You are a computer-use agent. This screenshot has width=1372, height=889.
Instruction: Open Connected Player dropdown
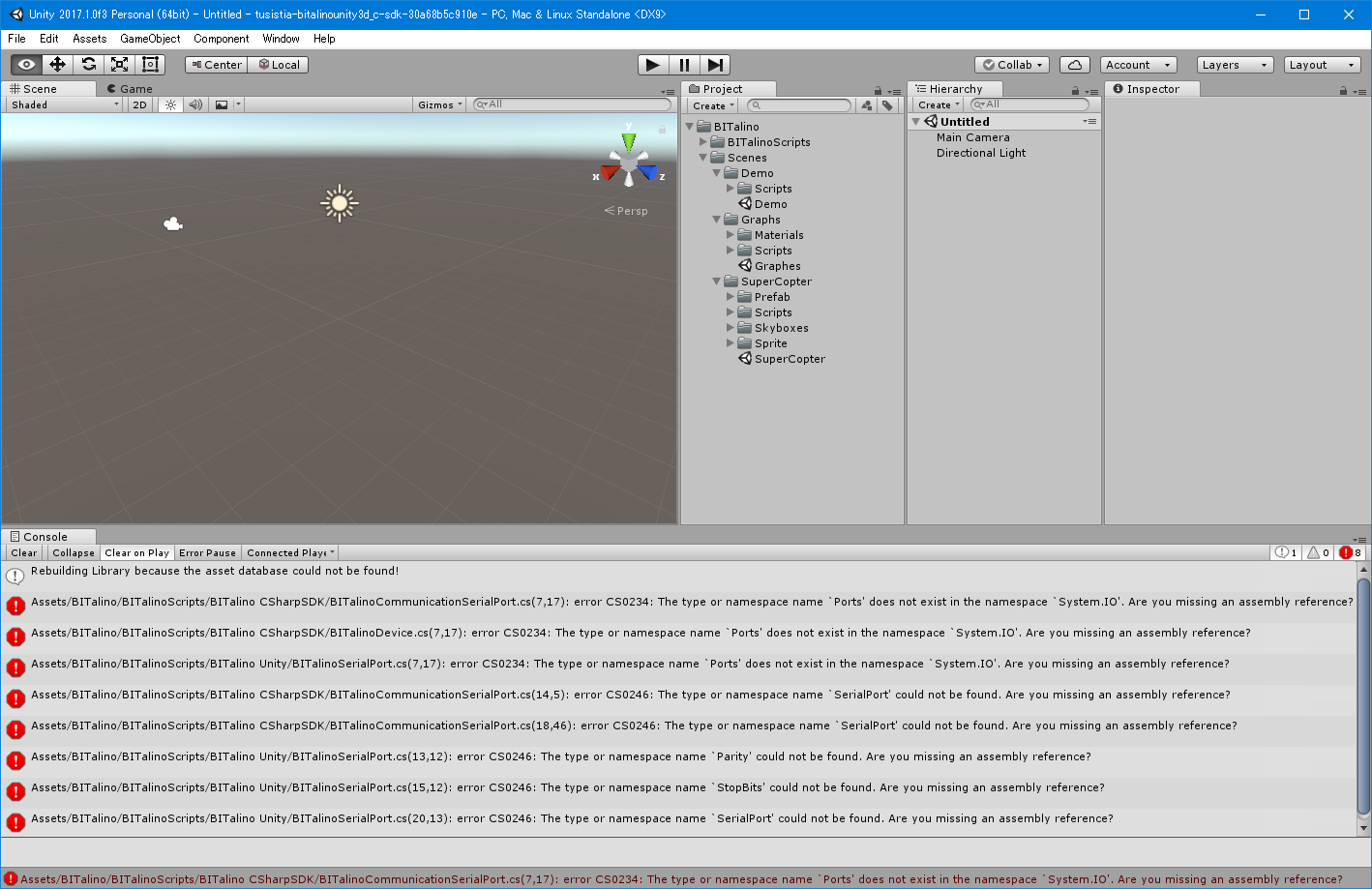(290, 553)
